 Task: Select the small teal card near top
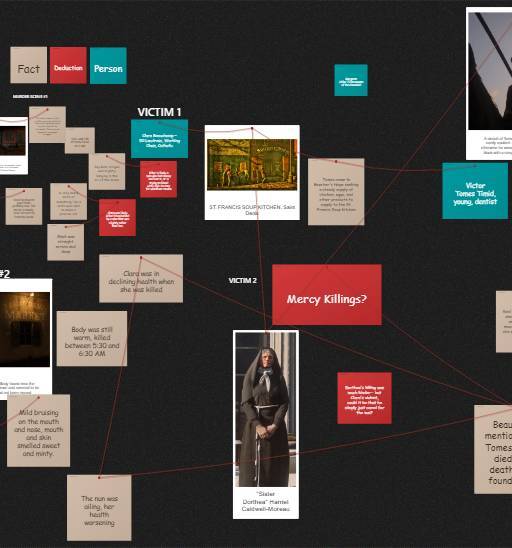pyautogui.click(x=351, y=80)
